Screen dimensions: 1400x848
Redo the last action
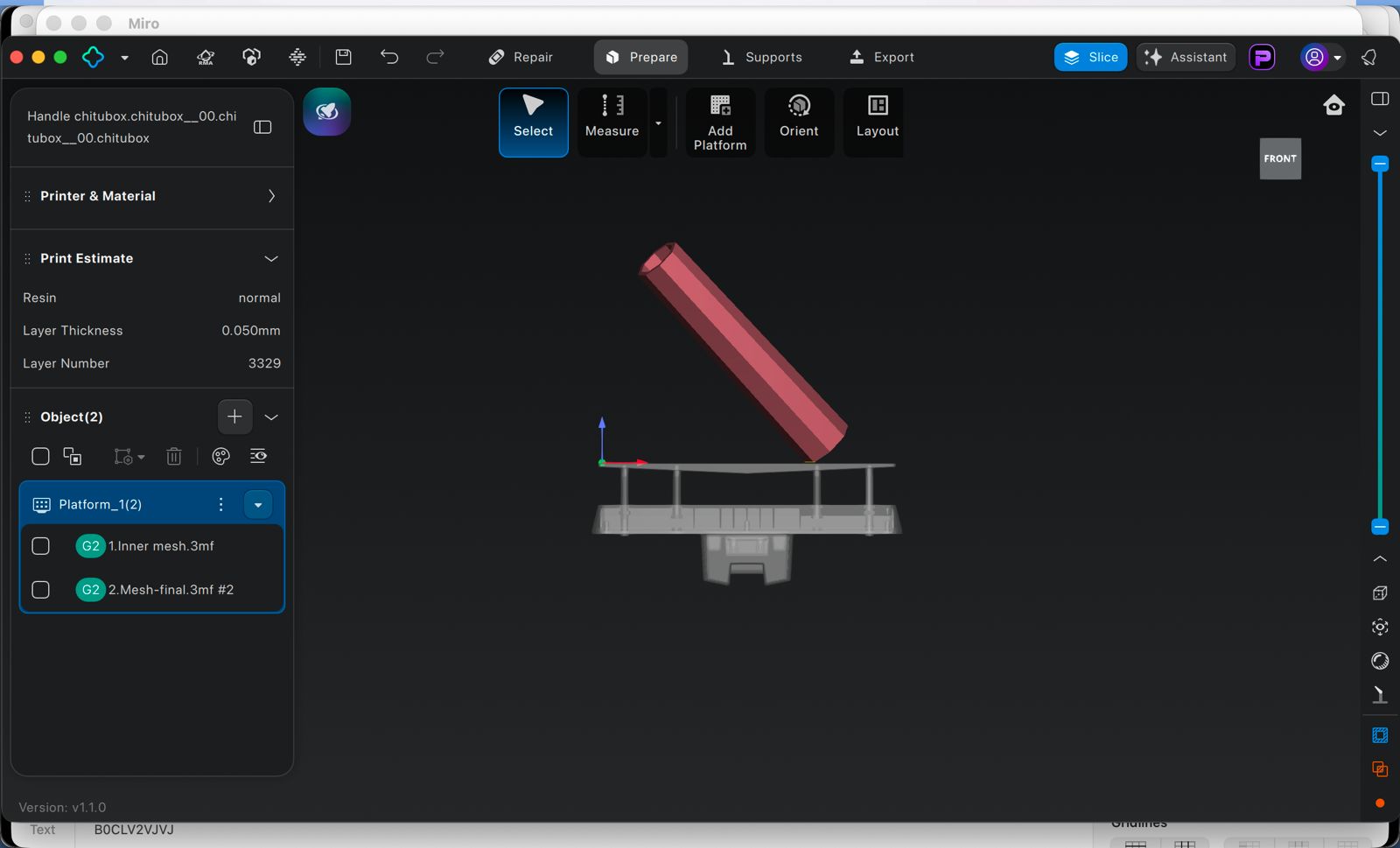pyautogui.click(x=435, y=57)
